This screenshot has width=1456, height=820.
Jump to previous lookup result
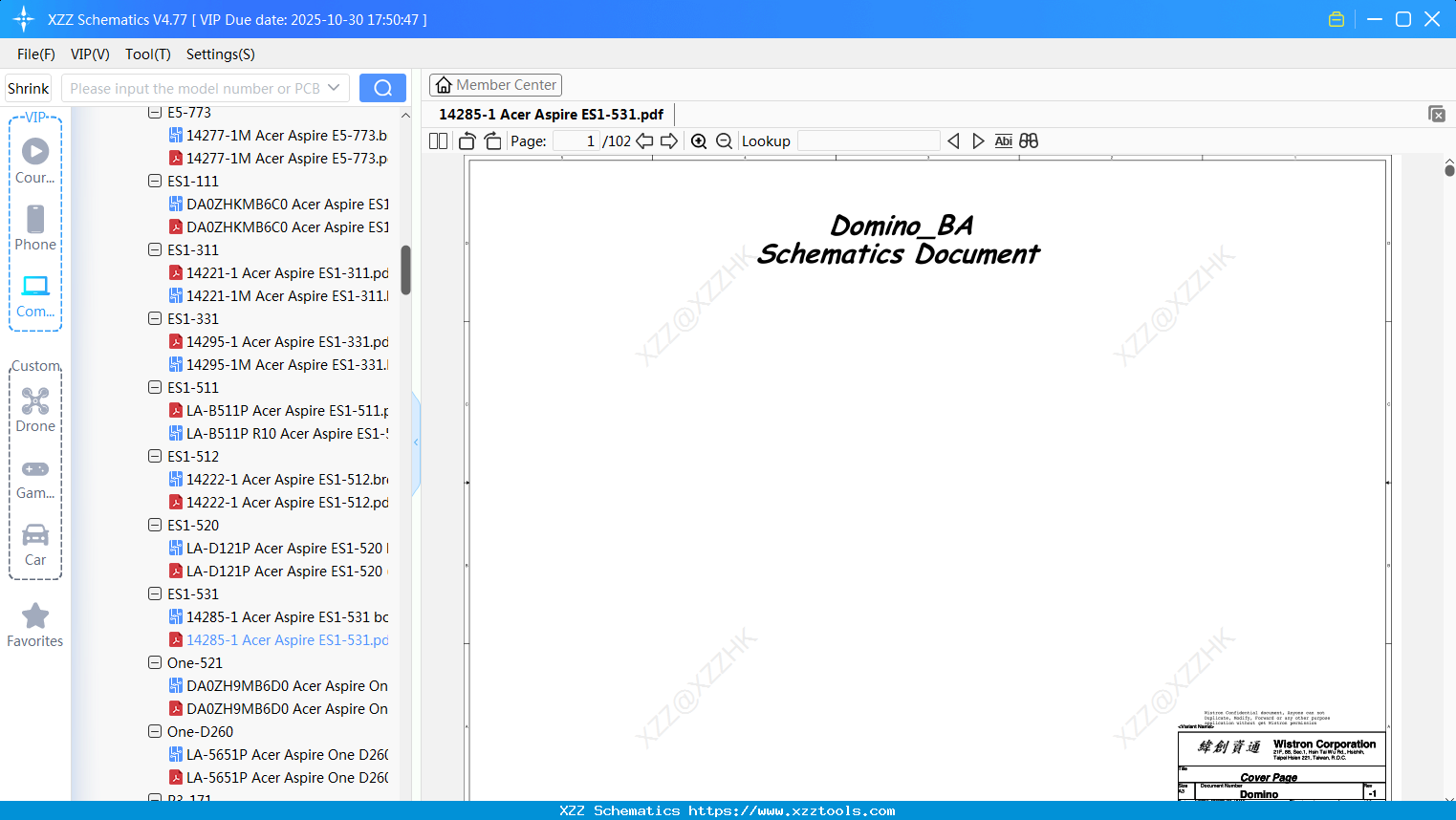[953, 141]
